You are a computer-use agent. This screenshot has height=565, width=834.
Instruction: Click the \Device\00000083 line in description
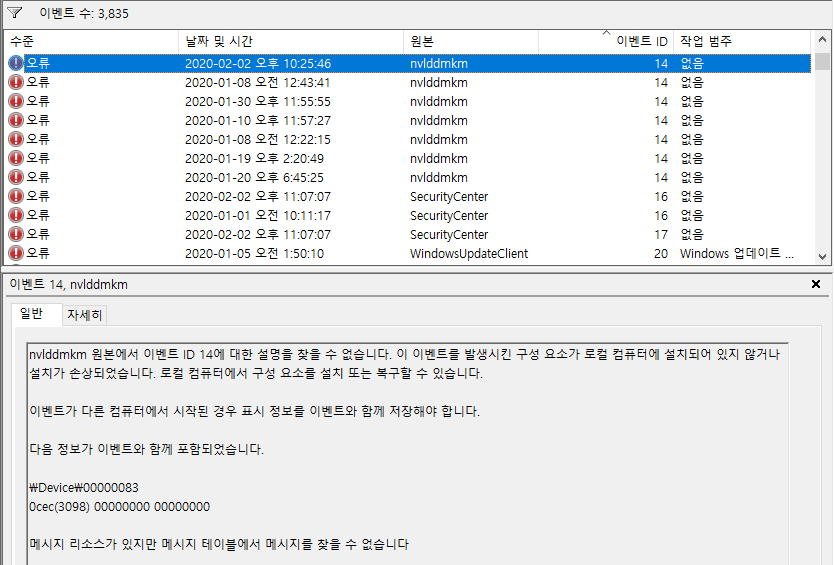84,487
